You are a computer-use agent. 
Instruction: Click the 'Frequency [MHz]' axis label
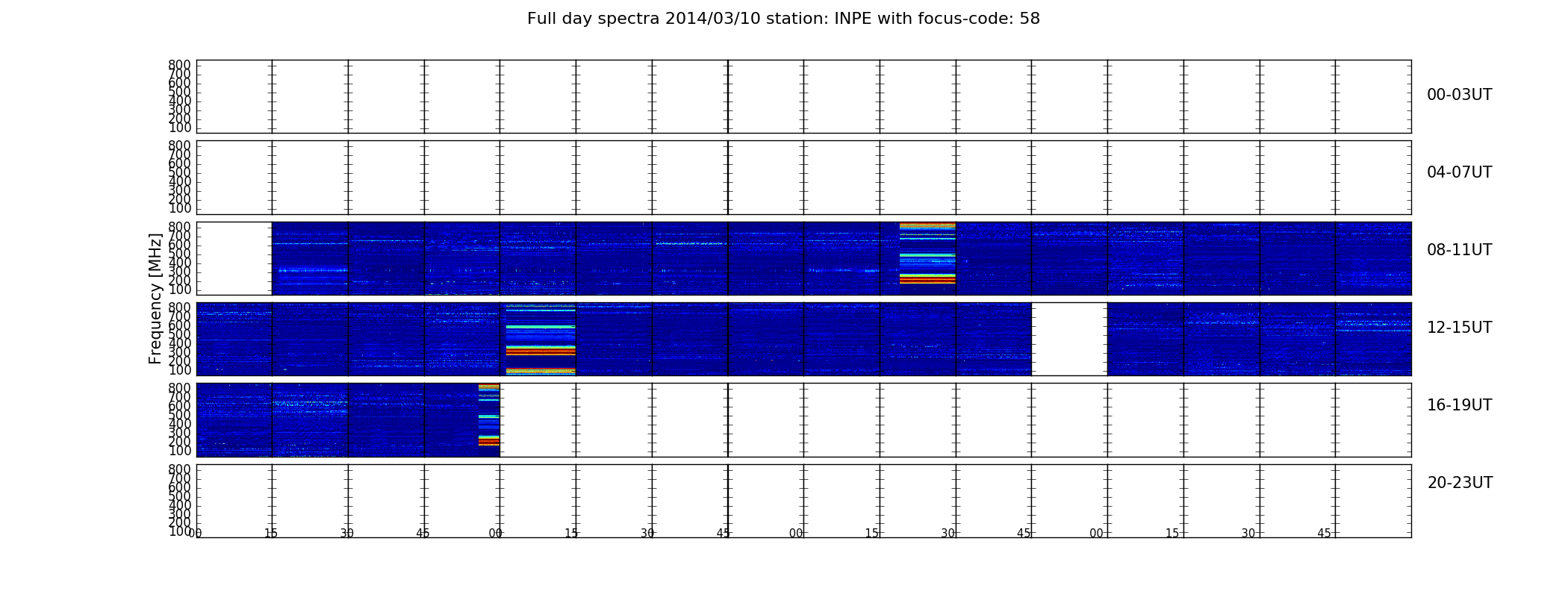point(155,298)
